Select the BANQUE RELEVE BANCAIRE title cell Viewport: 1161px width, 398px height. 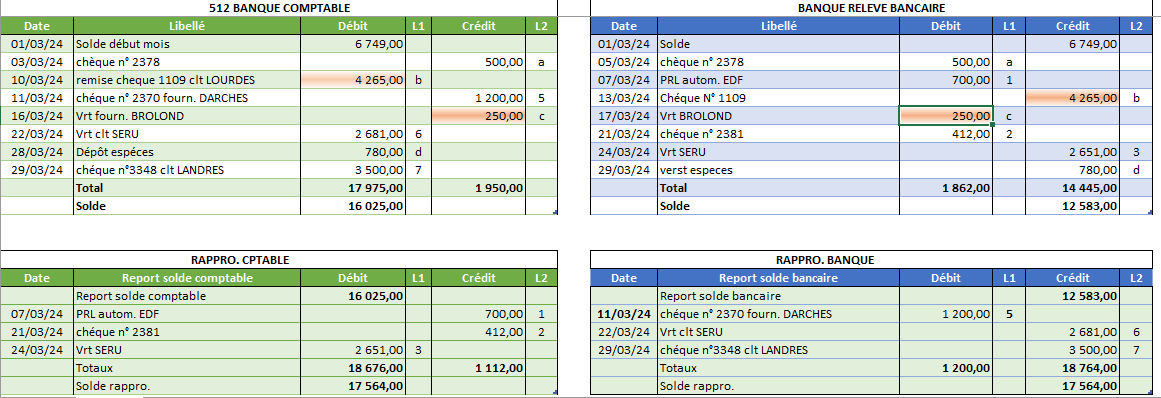[871, 8]
